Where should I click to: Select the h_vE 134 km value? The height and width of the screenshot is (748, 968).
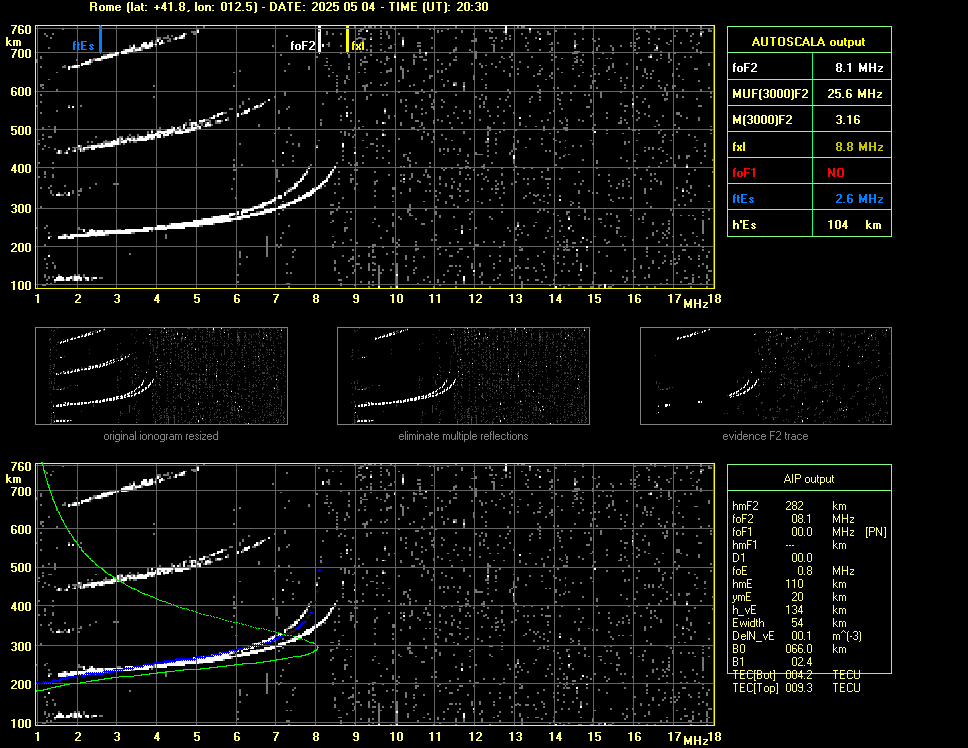click(816, 610)
